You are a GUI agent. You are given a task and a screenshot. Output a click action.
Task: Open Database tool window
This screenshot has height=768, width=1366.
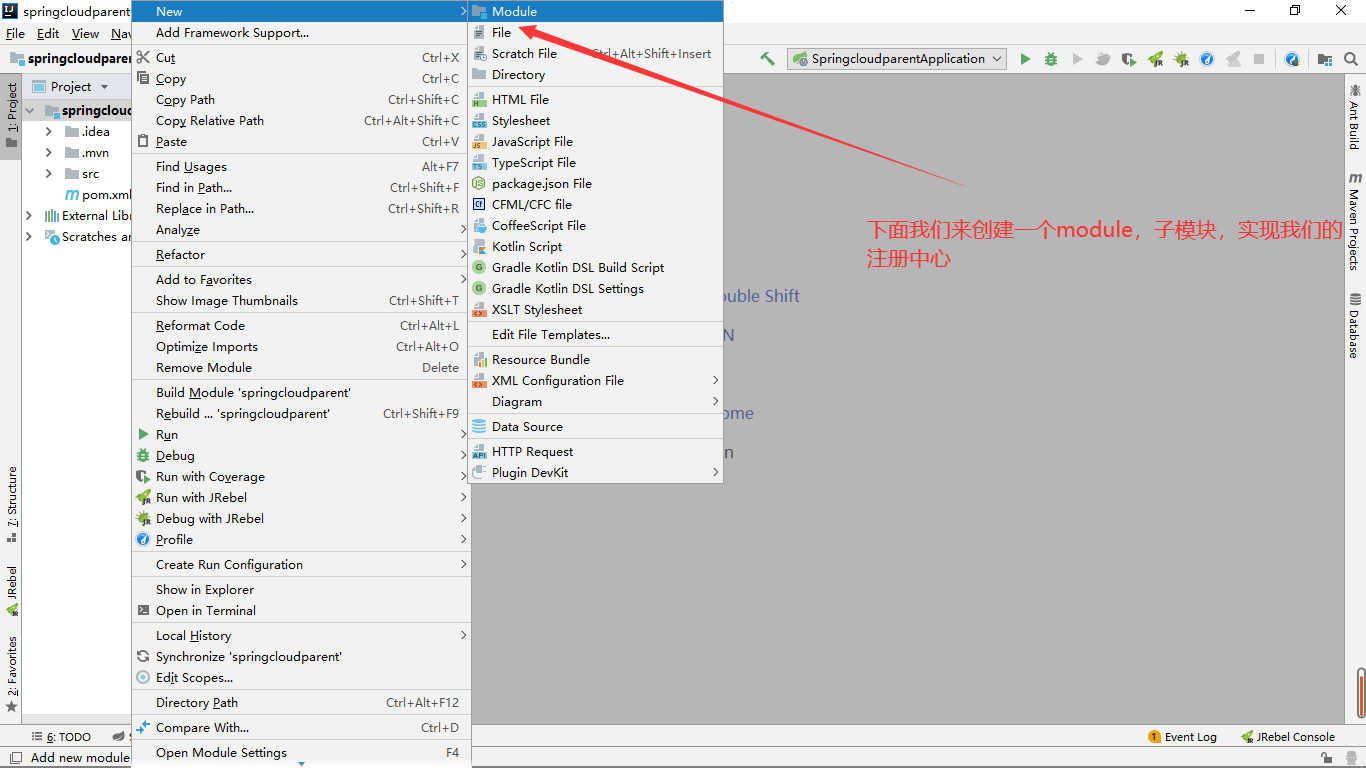pyautogui.click(x=1355, y=326)
